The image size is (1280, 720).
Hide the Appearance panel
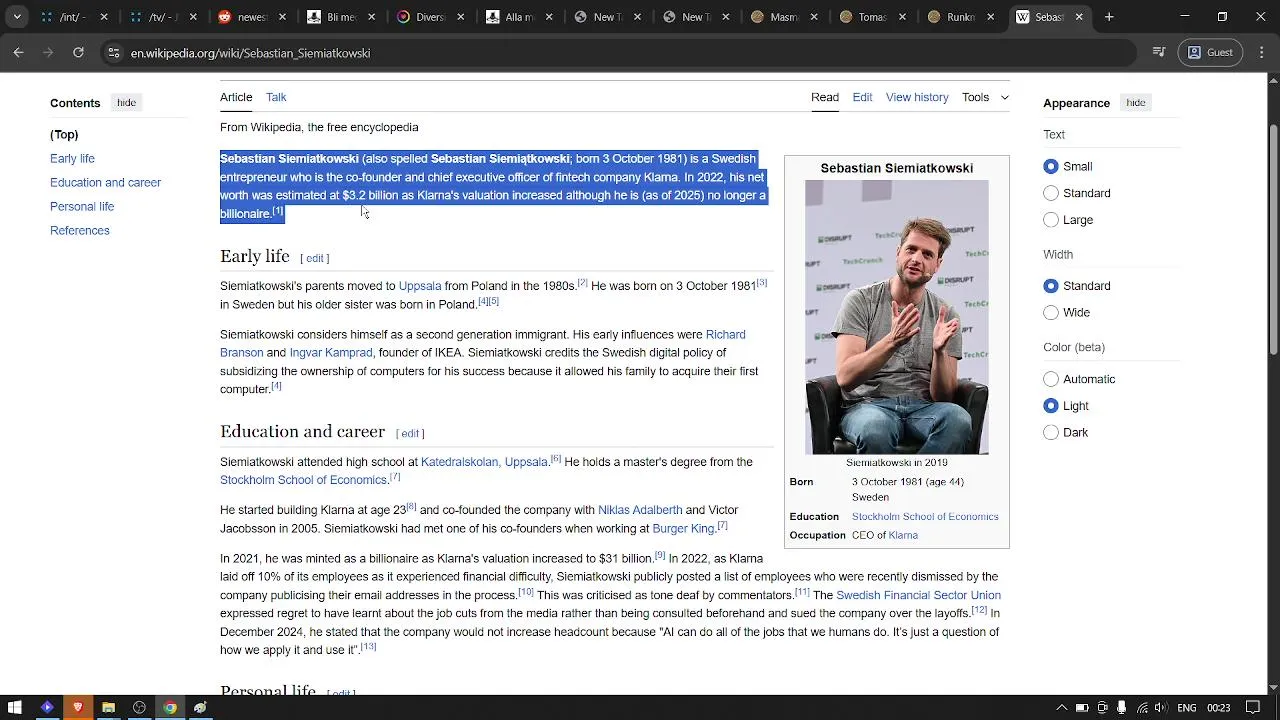[1136, 103]
